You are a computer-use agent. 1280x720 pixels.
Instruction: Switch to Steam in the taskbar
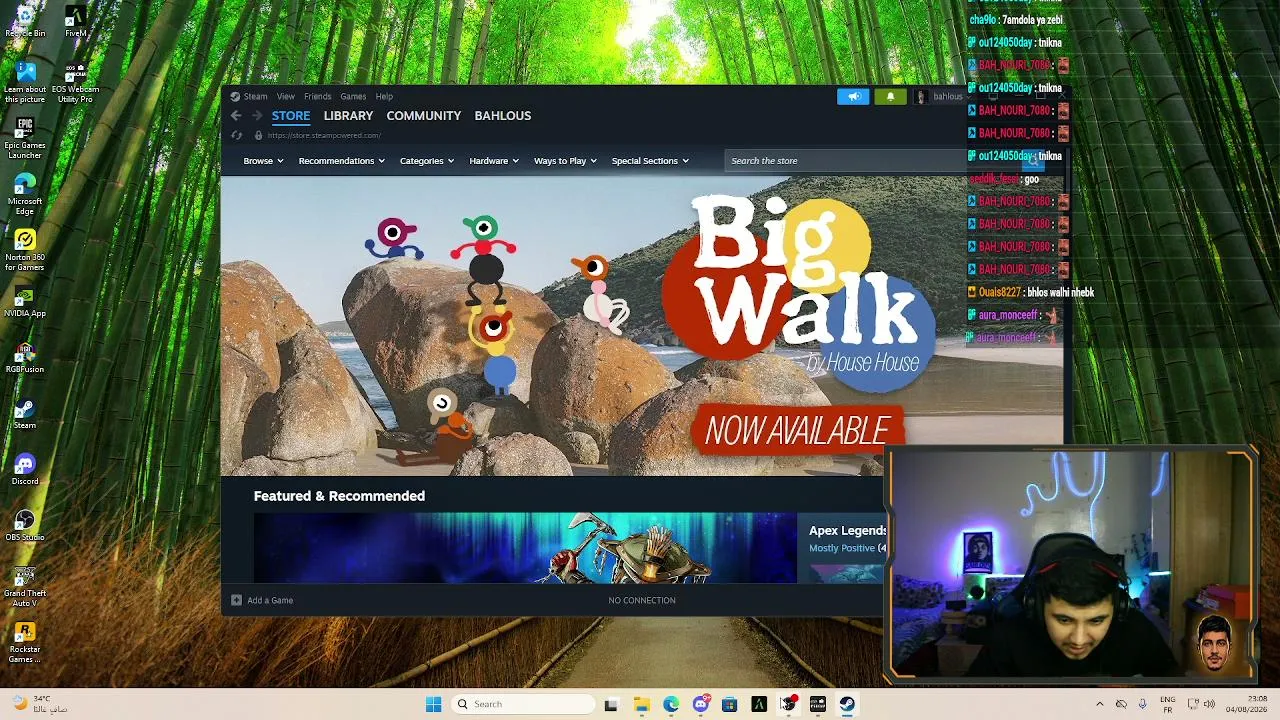[847, 704]
